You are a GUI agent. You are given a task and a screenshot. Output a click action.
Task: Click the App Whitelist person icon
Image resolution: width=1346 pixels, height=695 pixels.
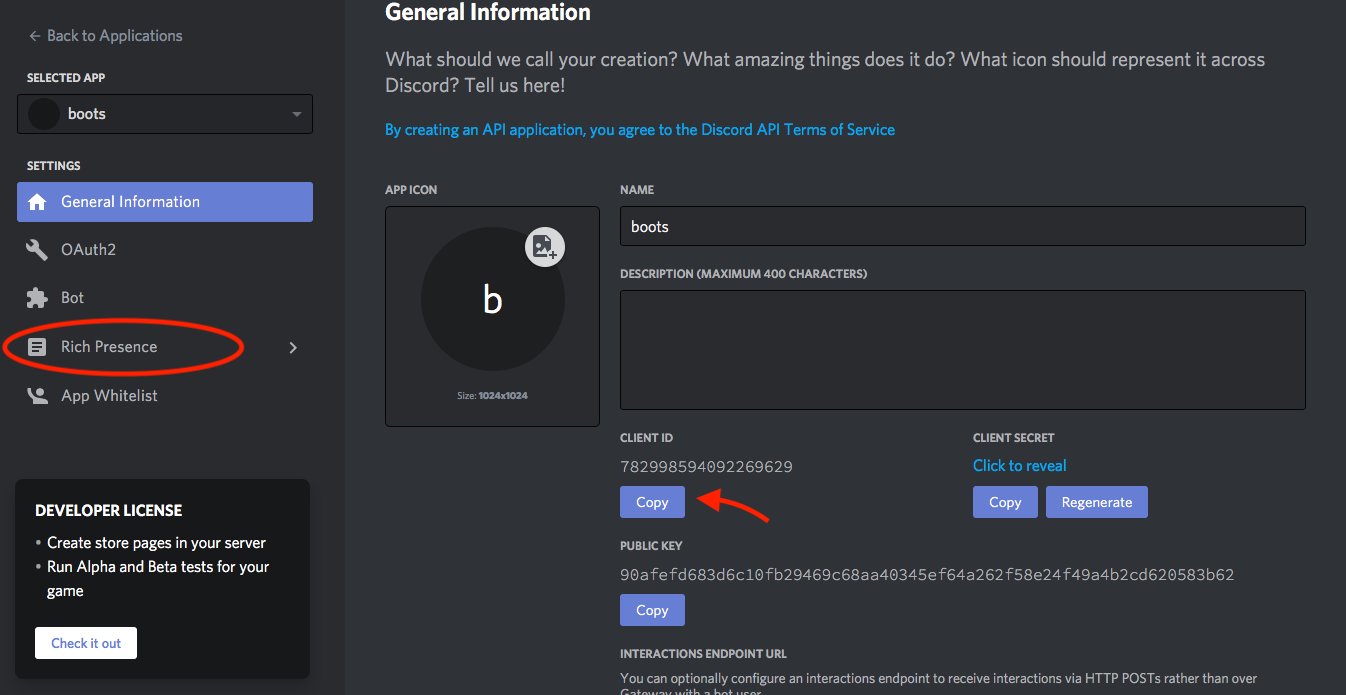37,396
